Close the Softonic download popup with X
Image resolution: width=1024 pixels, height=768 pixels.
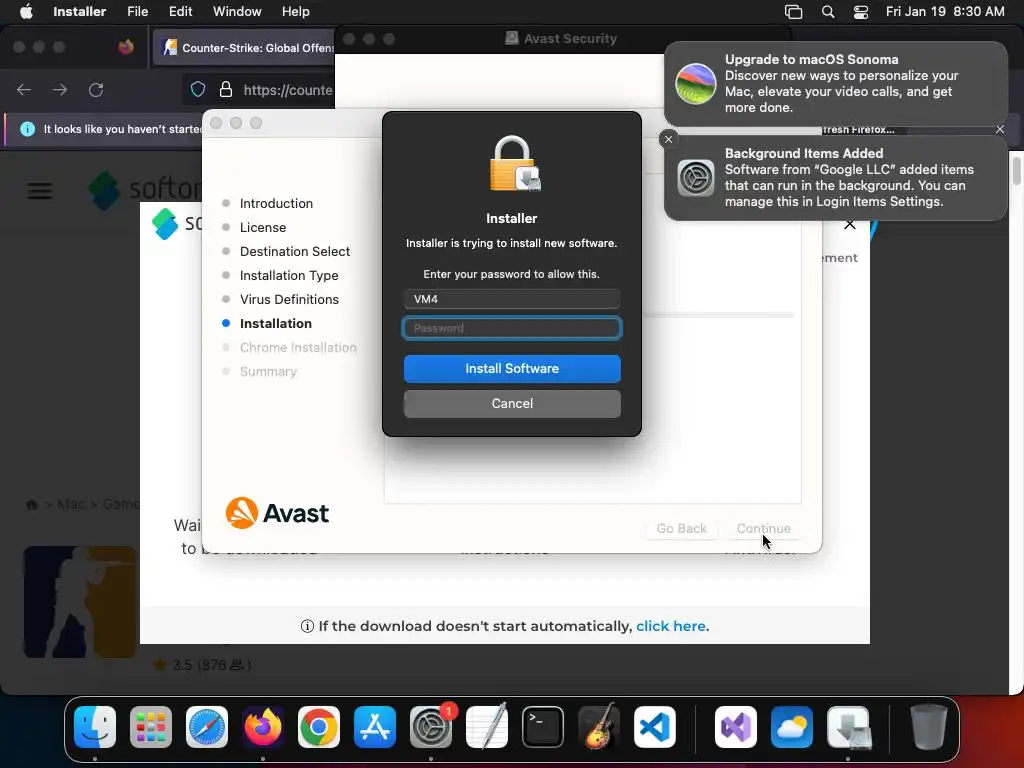click(x=850, y=225)
